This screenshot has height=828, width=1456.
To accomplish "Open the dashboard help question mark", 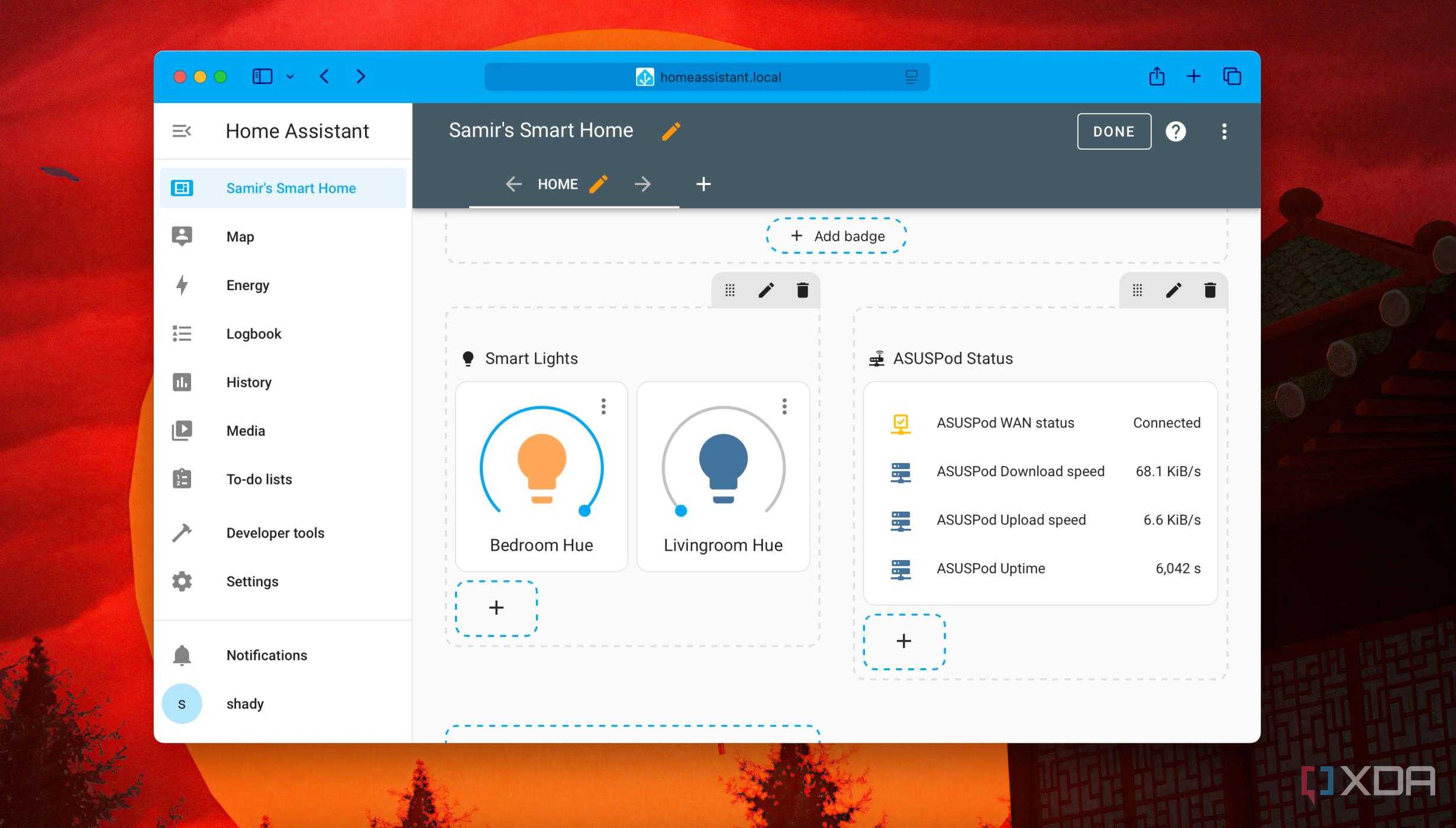I will (x=1176, y=131).
